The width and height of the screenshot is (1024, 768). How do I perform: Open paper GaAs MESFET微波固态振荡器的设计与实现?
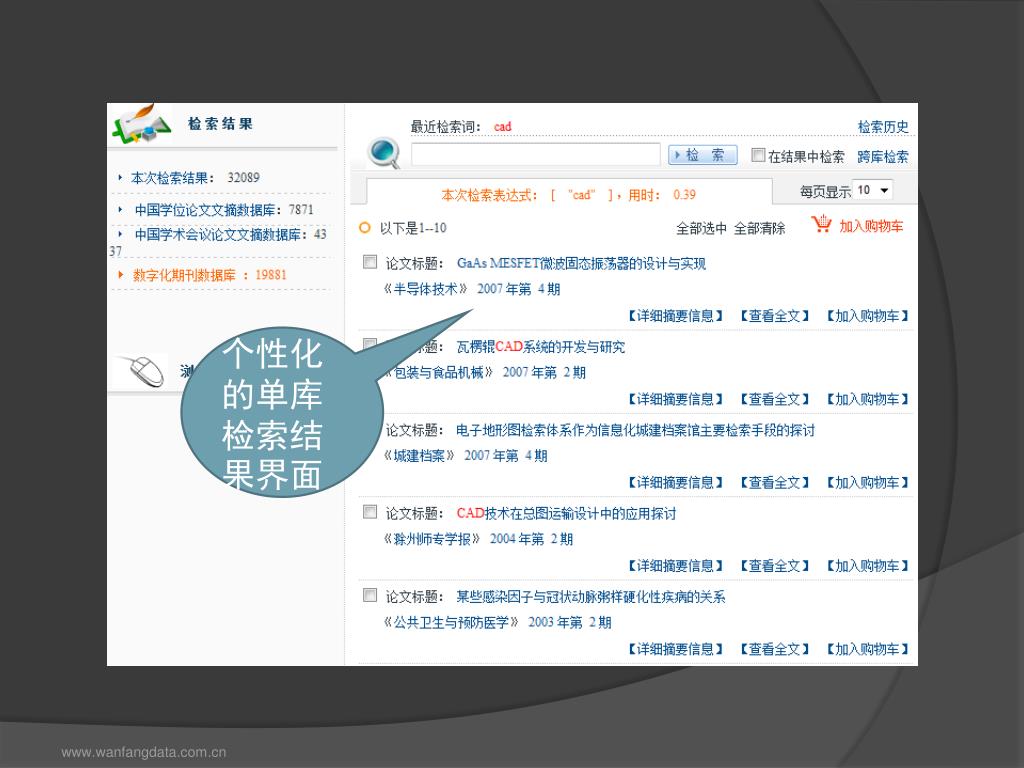(581, 263)
